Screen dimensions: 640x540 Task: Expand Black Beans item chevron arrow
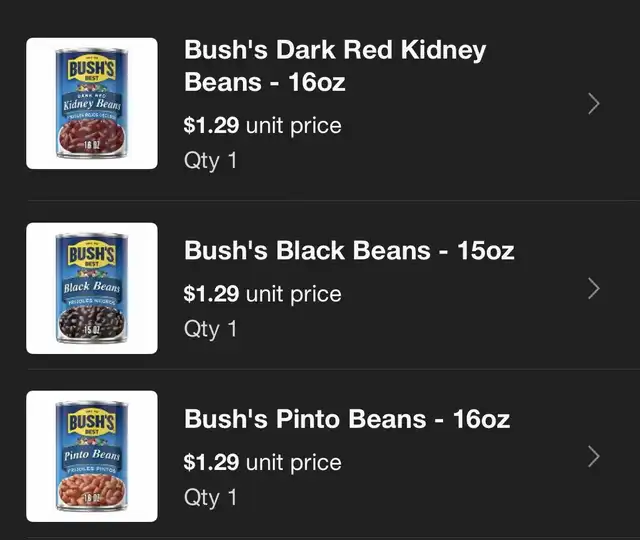[593, 288]
